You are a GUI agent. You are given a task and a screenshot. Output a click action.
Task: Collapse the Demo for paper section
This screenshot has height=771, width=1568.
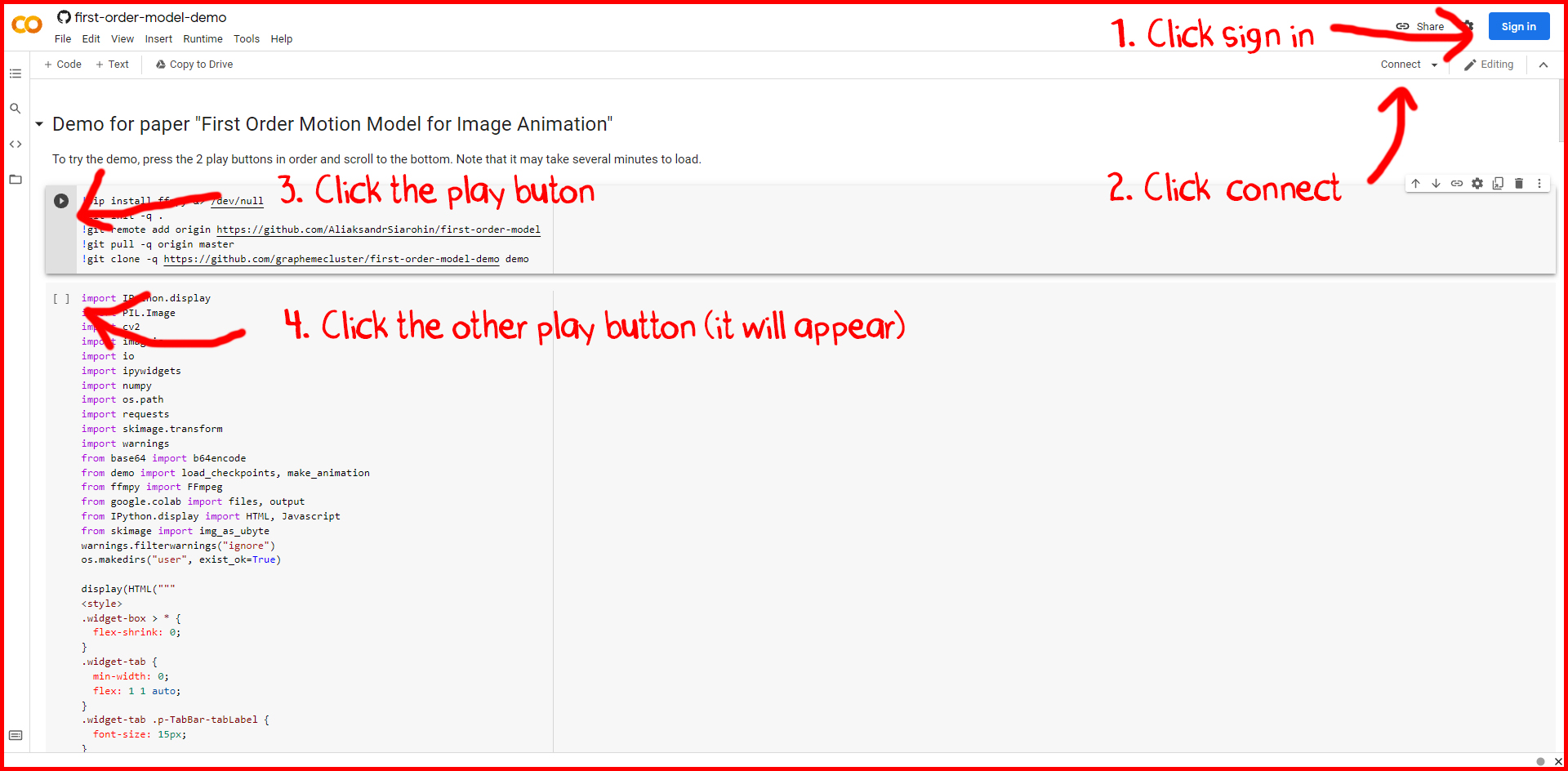[x=39, y=125]
